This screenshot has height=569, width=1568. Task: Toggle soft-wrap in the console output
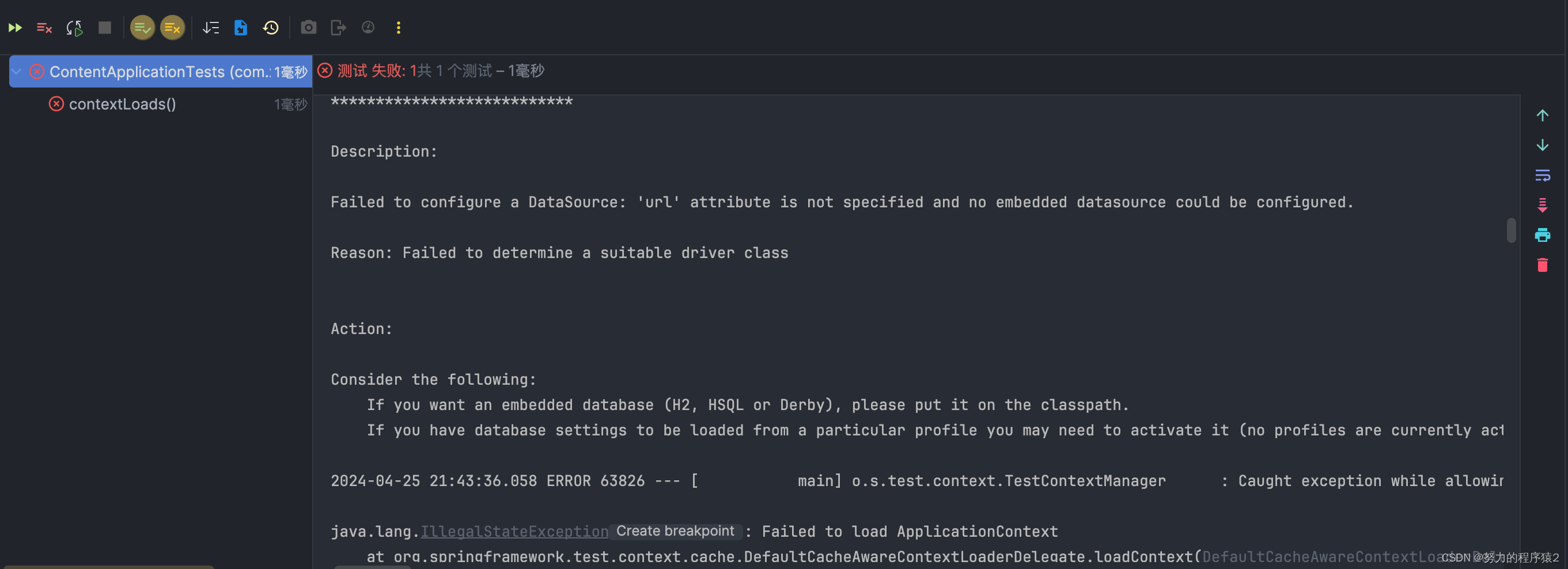[1543, 175]
